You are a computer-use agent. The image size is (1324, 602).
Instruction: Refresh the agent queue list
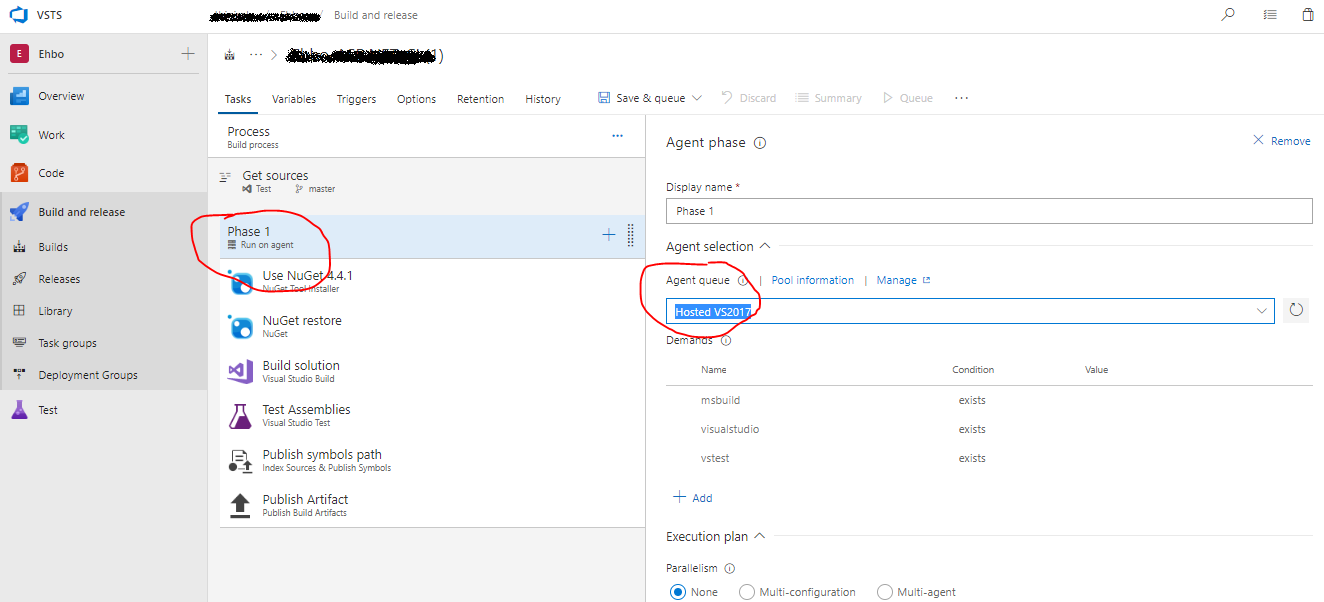point(1296,310)
